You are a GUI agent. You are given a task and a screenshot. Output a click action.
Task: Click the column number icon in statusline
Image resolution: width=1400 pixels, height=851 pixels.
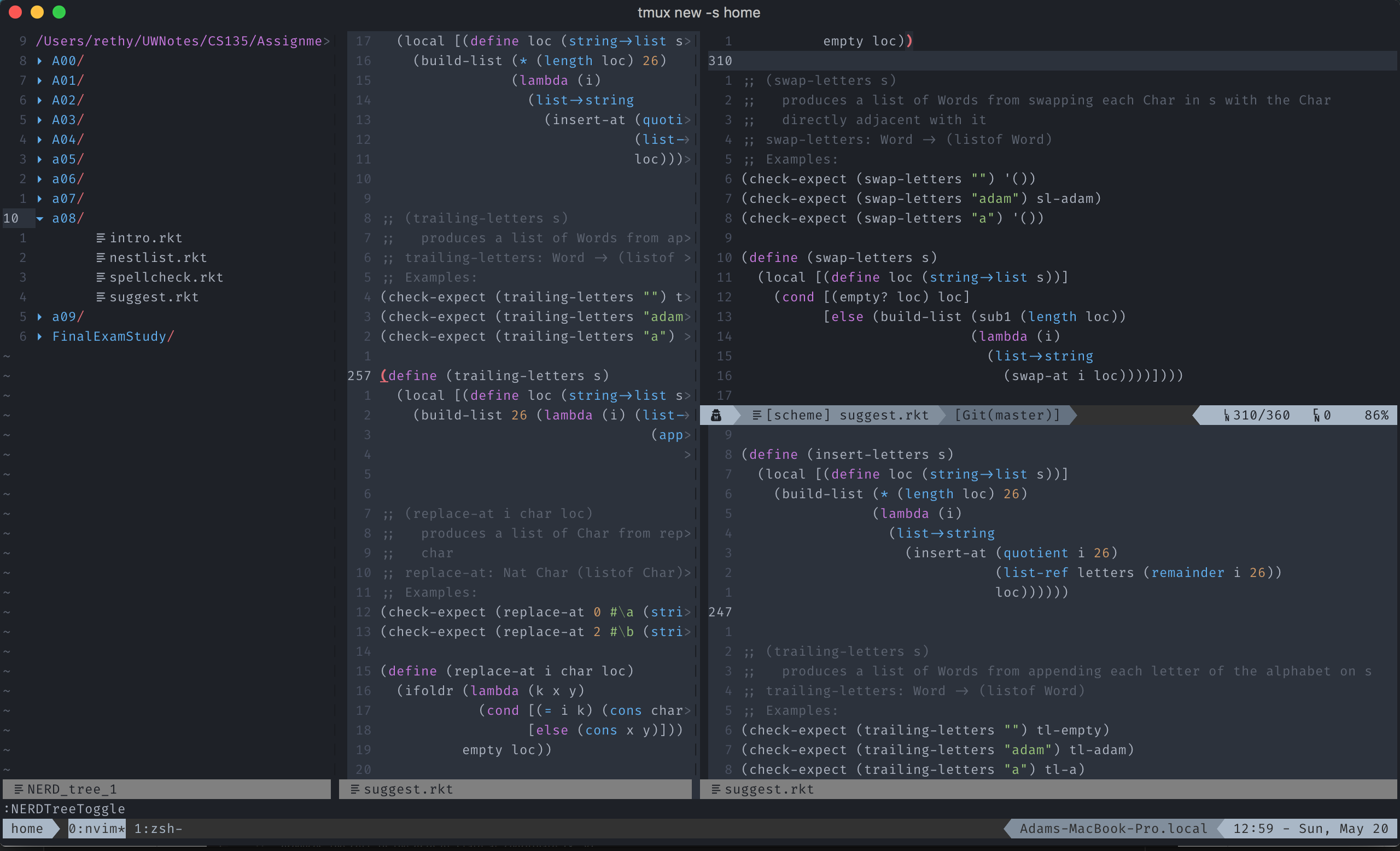pos(1316,415)
